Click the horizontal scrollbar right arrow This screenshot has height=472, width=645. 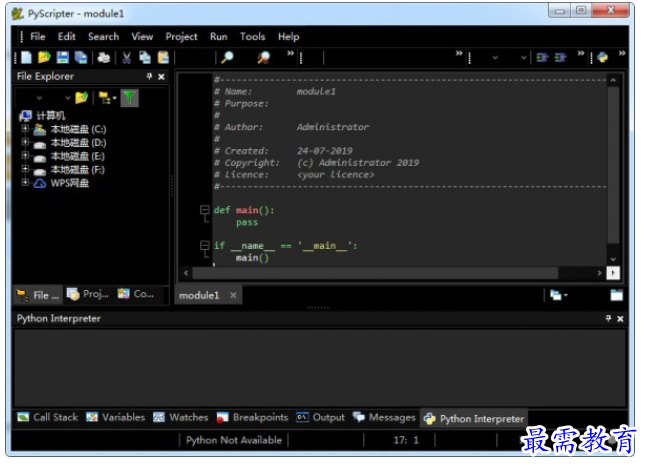tap(599, 273)
